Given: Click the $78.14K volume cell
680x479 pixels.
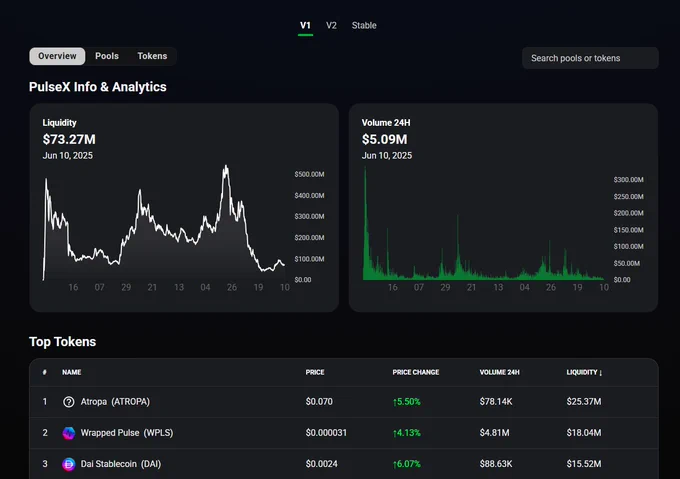Looking at the screenshot, I should [x=496, y=402].
